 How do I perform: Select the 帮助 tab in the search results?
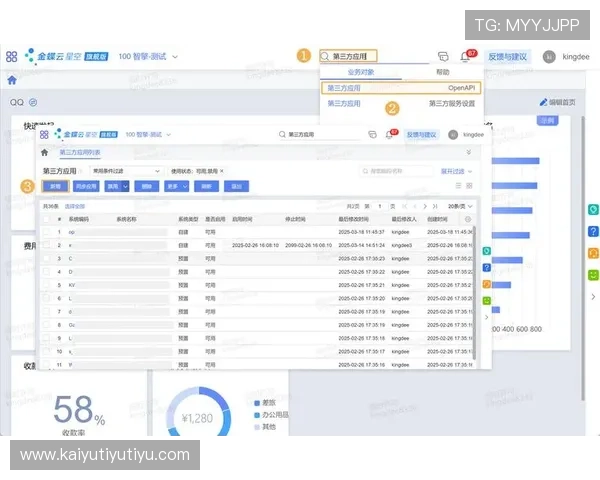[443, 72]
